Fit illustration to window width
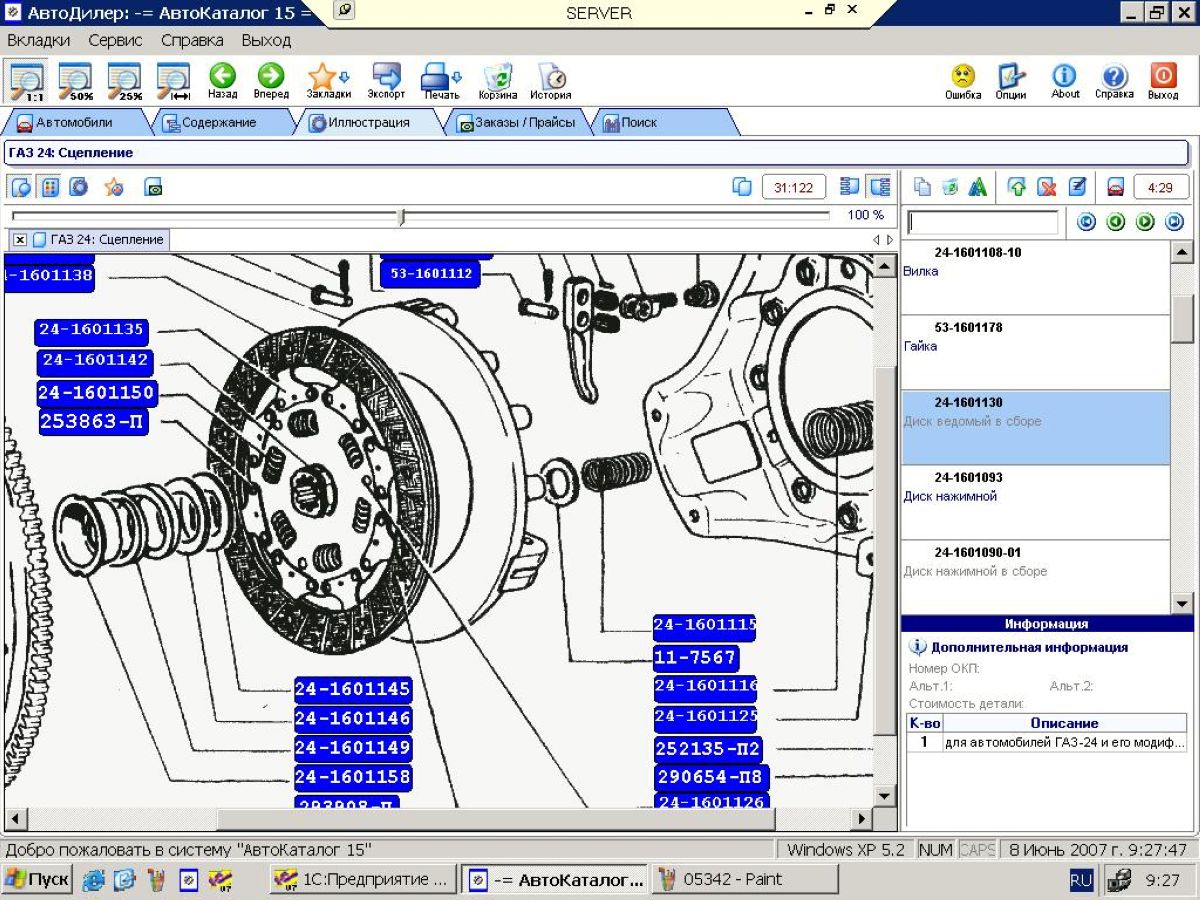The height and width of the screenshot is (900, 1200). [x=173, y=80]
